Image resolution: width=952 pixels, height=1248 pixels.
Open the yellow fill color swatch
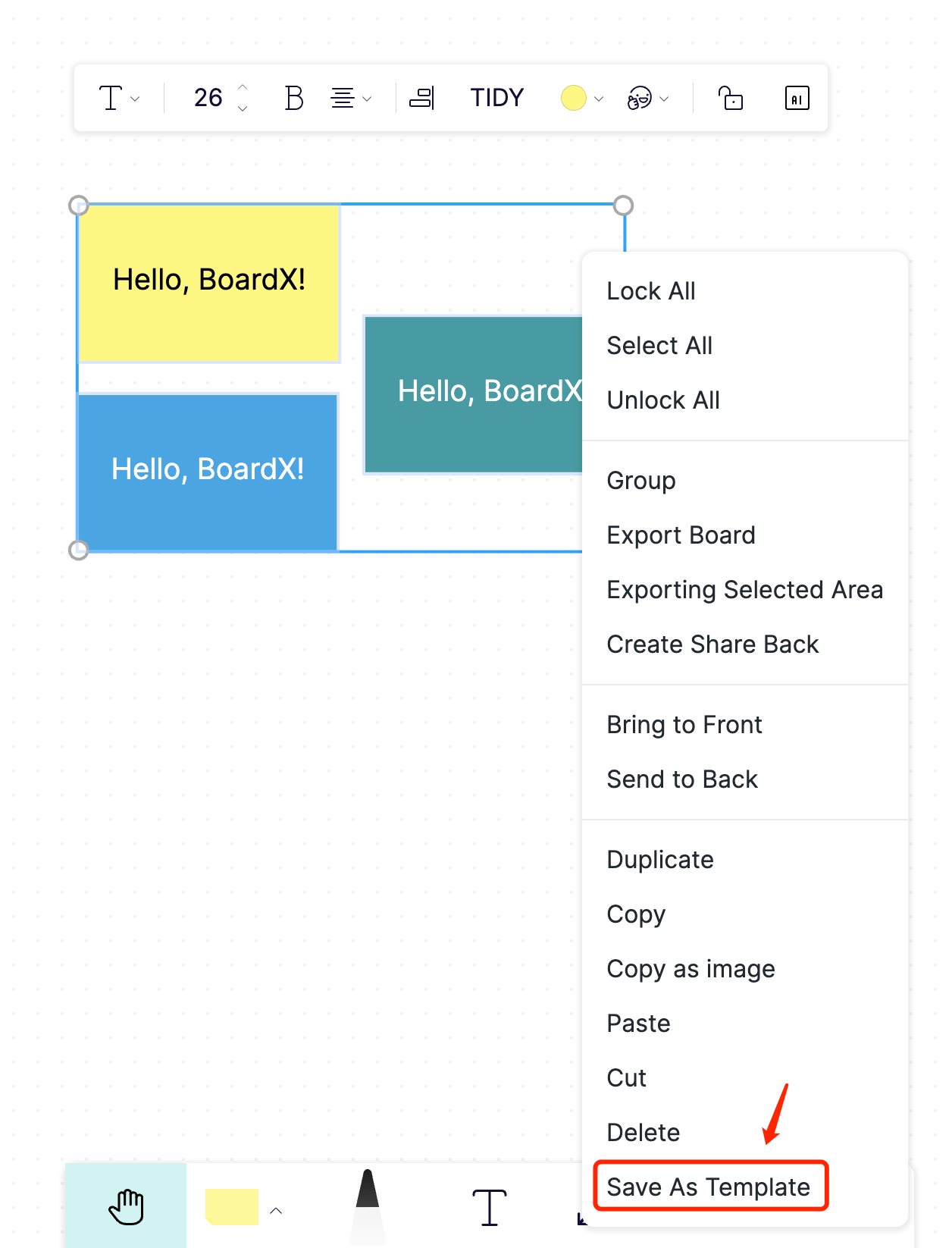coord(574,98)
